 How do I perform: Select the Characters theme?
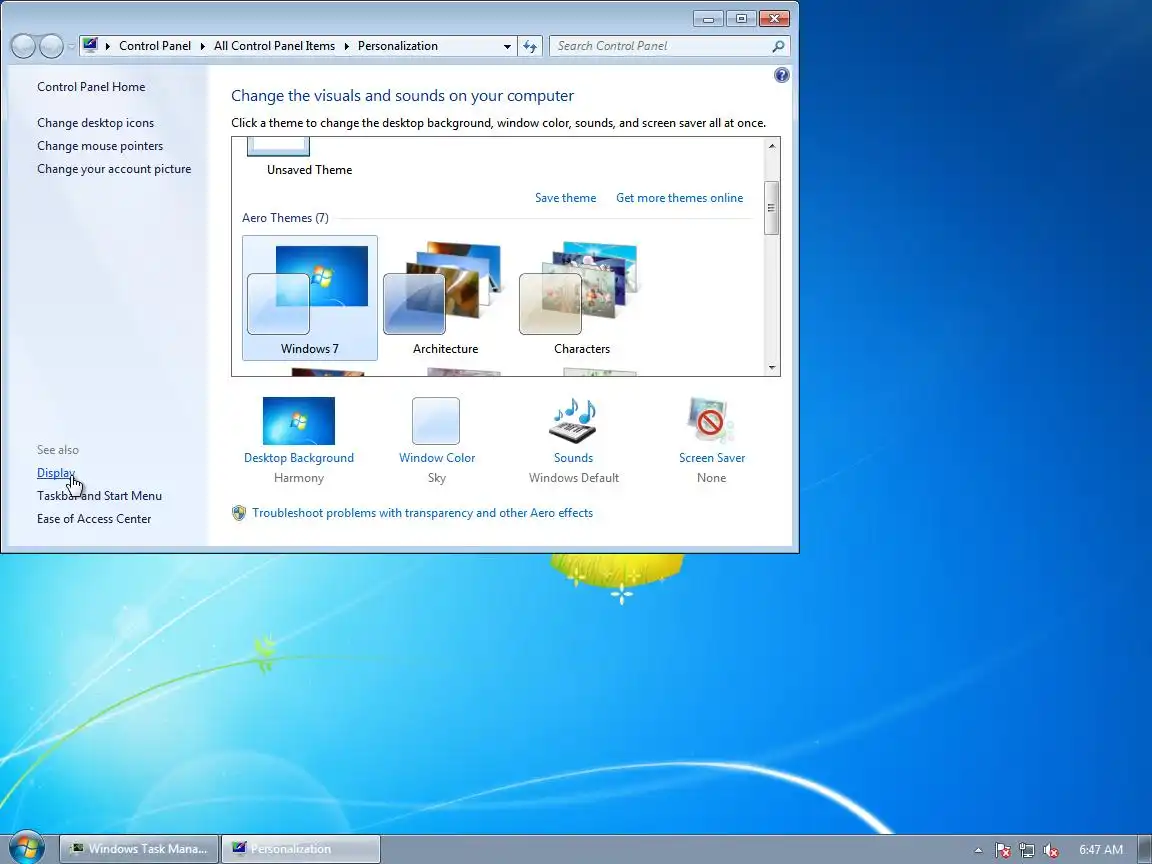point(582,298)
